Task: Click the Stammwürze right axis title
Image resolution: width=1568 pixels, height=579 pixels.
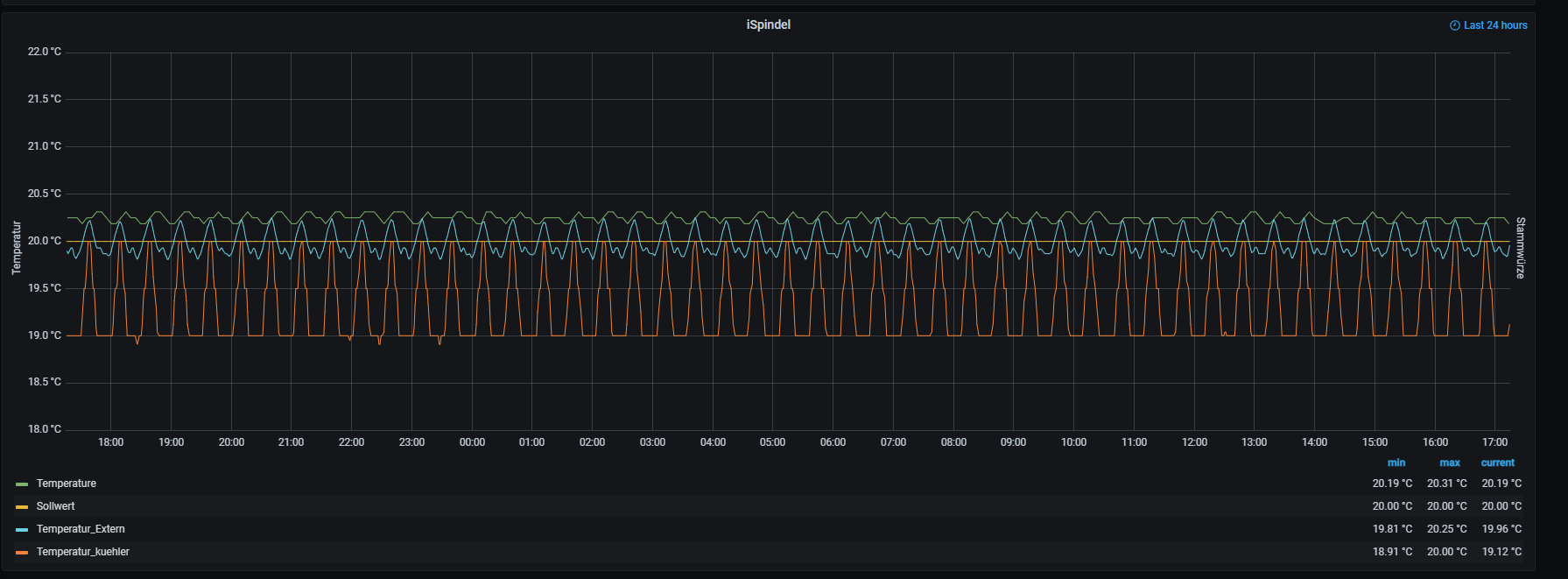Action: click(1521, 248)
